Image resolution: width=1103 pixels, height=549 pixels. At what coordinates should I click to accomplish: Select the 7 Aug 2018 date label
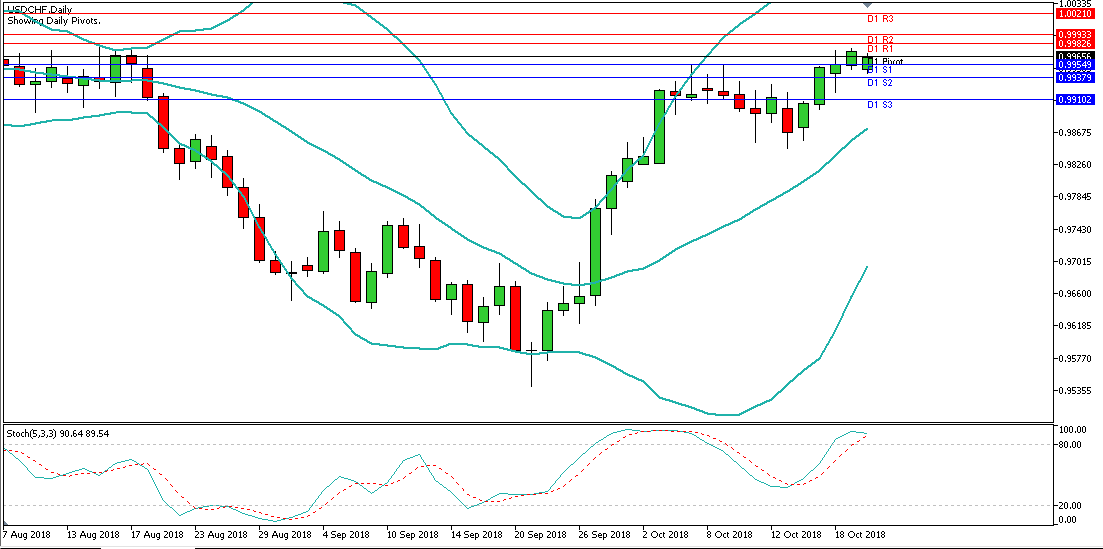point(28,535)
